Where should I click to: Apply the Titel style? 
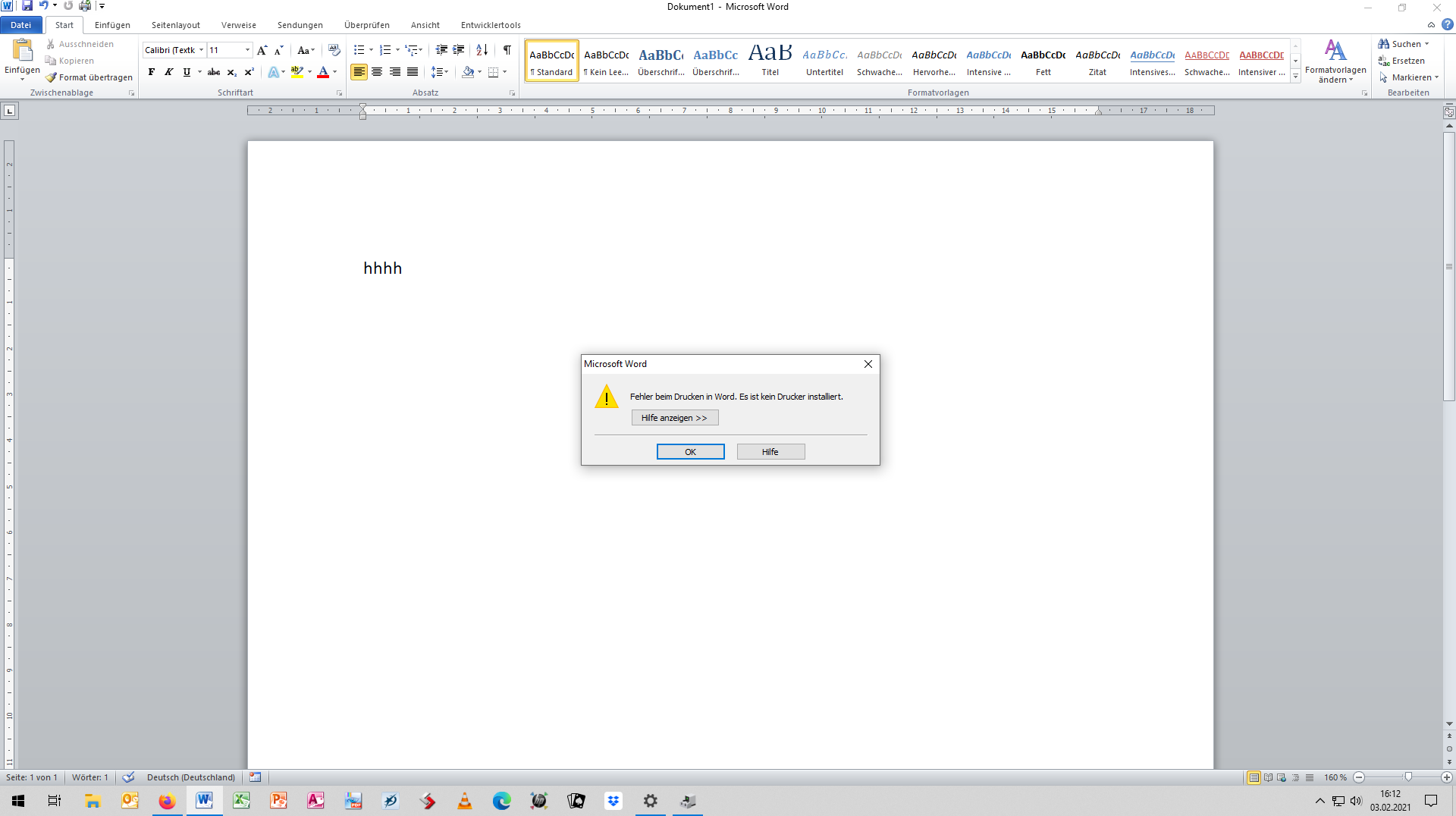(x=770, y=60)
